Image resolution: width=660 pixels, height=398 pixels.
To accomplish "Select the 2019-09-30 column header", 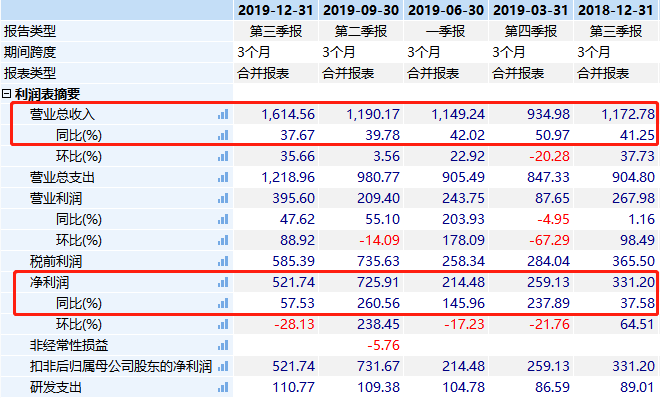I will (361, 10).
